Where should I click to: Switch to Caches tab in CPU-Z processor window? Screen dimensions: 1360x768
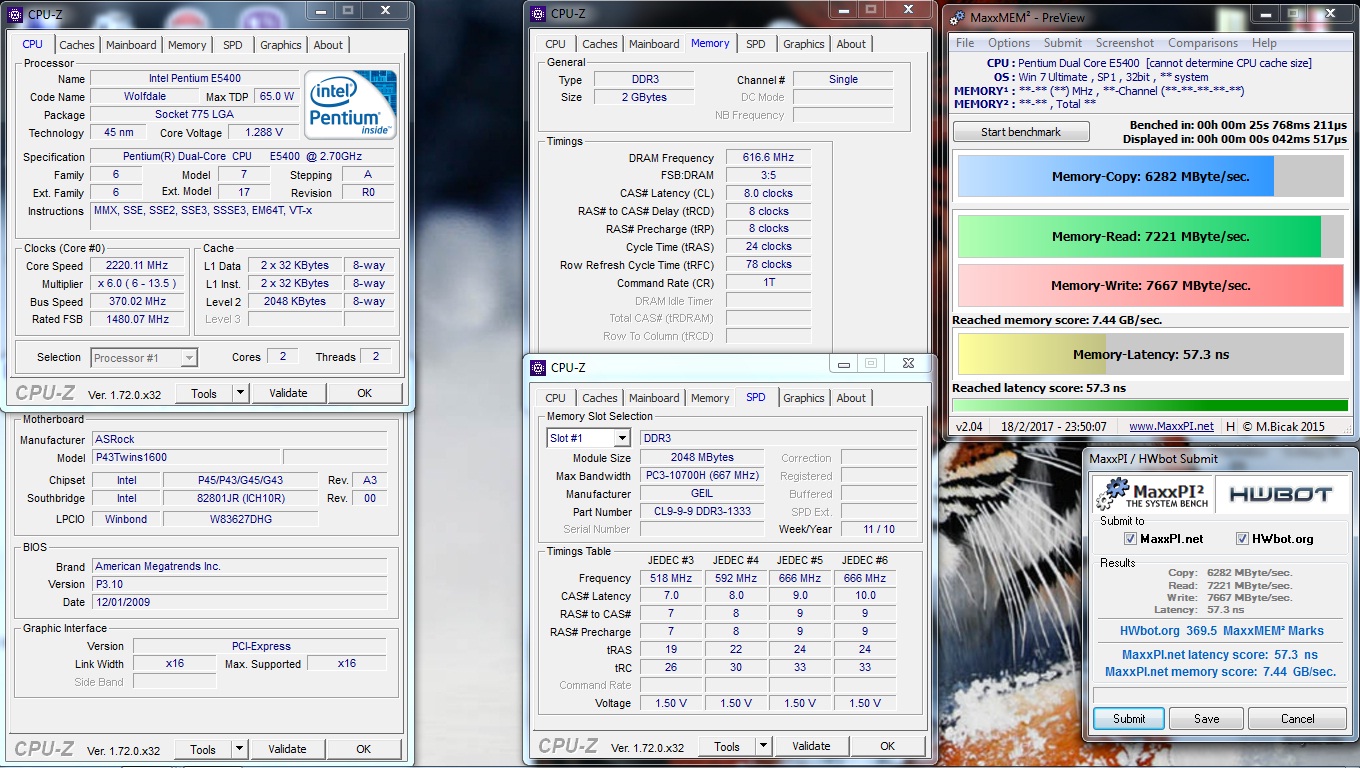click(77, 45)
